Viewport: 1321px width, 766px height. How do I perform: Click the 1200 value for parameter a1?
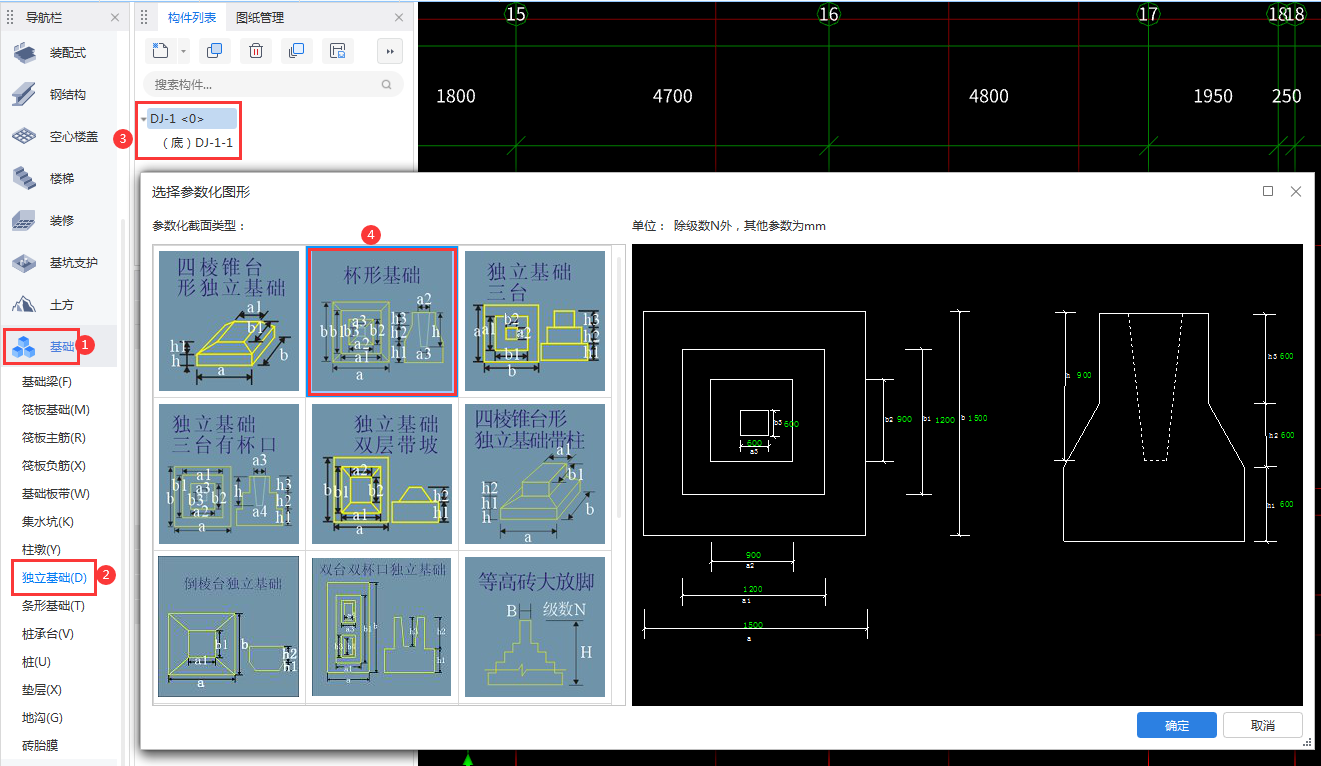coord(753,589)
